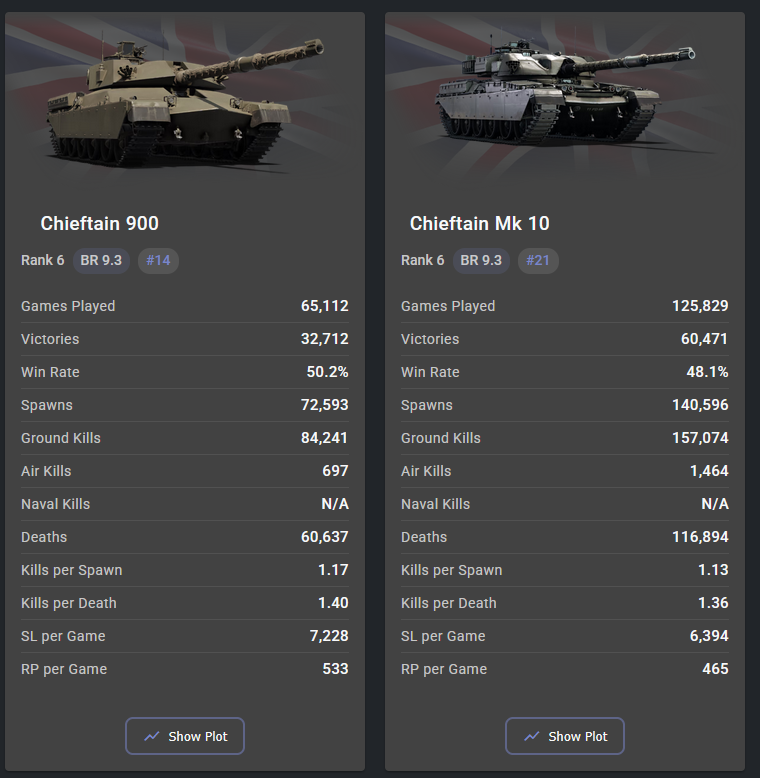
Task: Click Ground Kills value 157,074
Action: [x=700, y=438]
